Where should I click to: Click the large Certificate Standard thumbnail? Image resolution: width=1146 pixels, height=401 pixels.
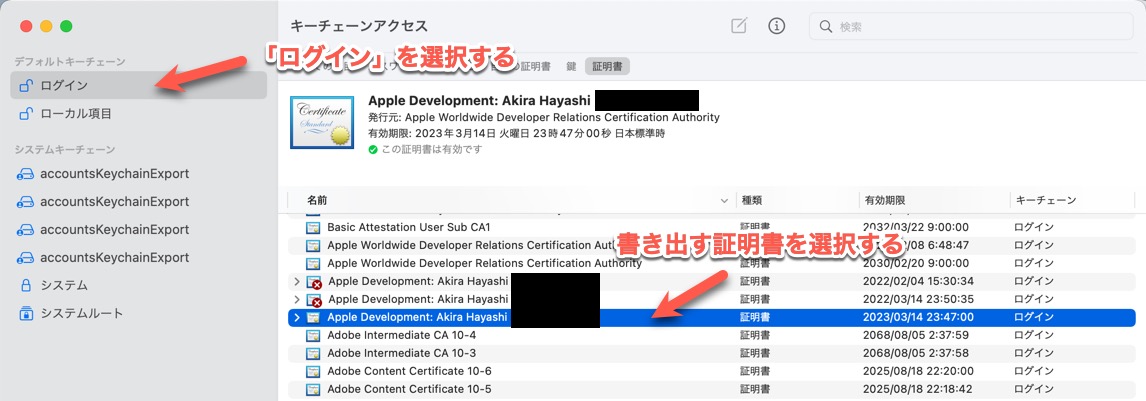tap(322, 121)
